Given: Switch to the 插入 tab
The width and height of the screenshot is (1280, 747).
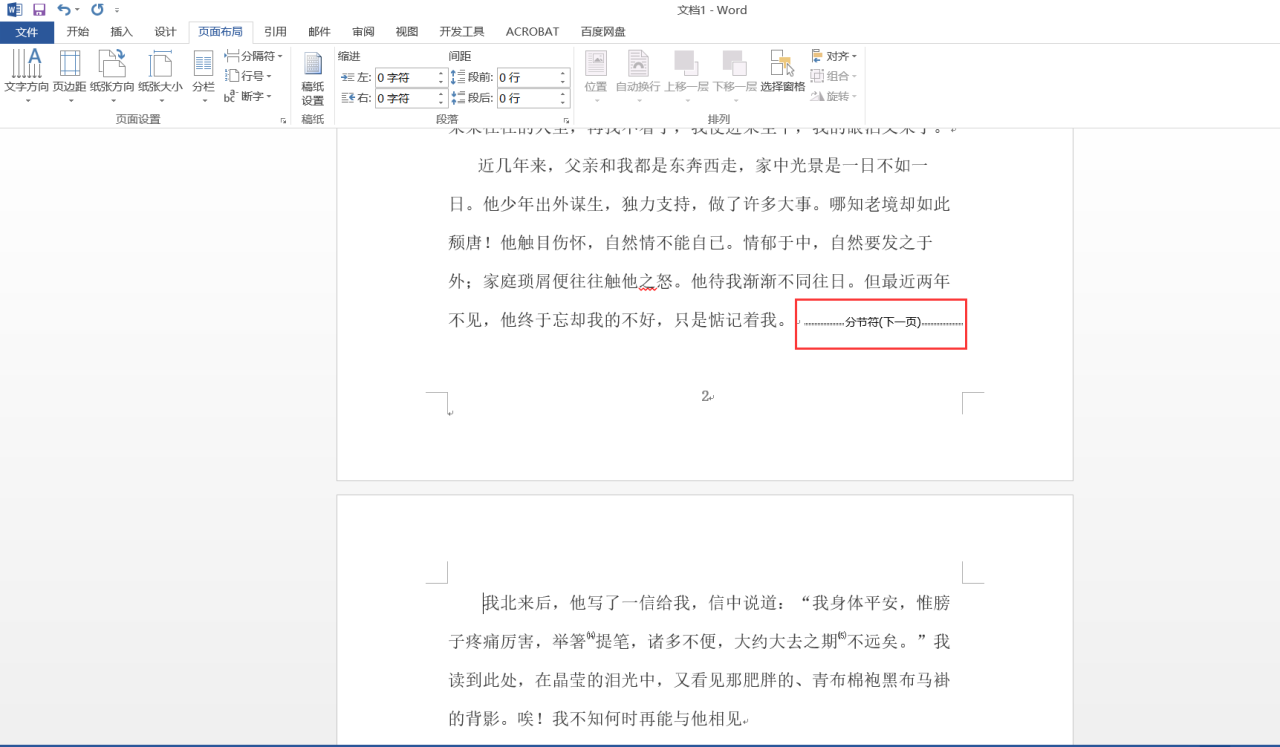Looking at the screenshot, I should [x=122, y=32].
